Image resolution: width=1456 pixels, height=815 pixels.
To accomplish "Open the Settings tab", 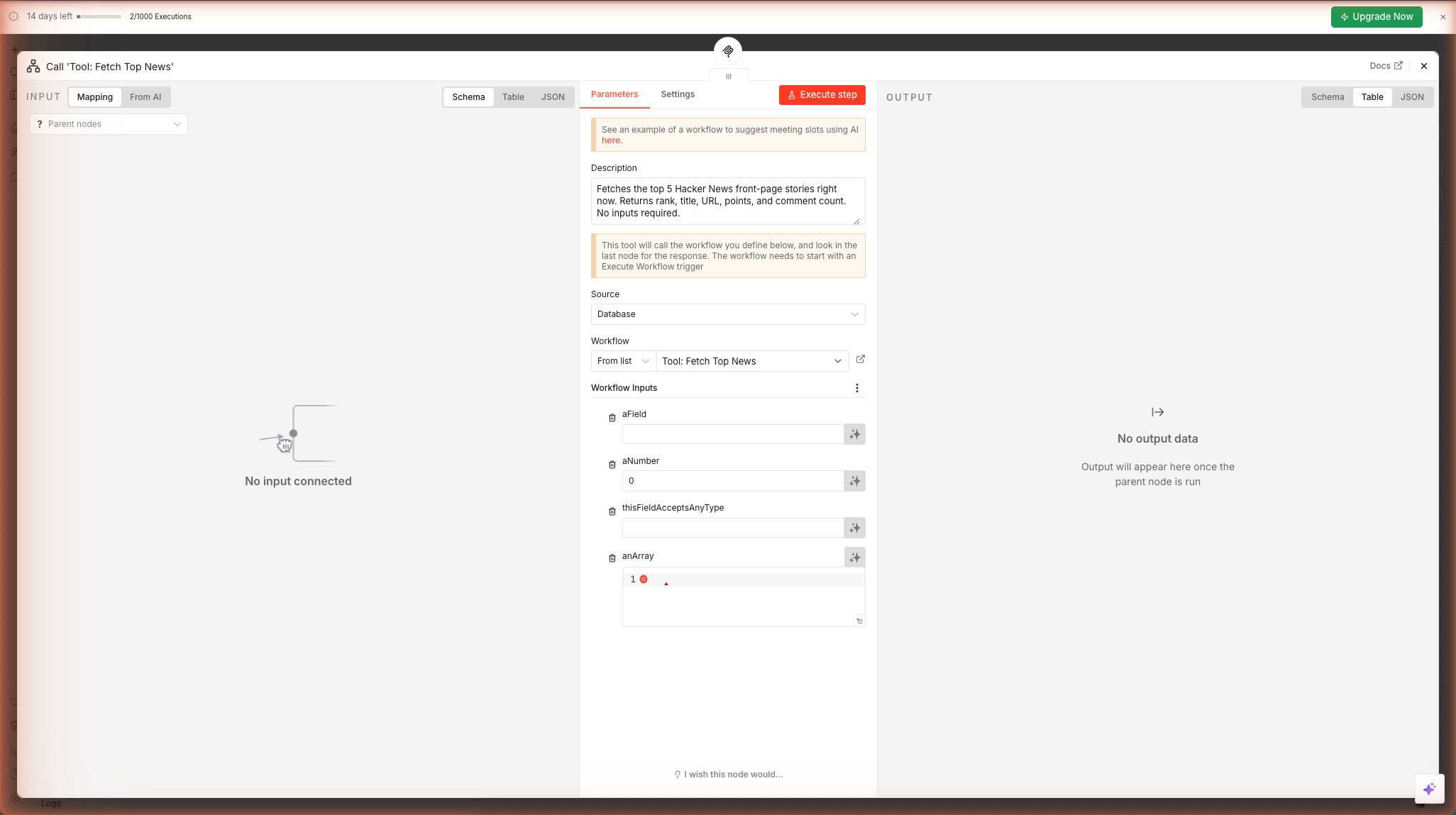I will coord(677,94).
